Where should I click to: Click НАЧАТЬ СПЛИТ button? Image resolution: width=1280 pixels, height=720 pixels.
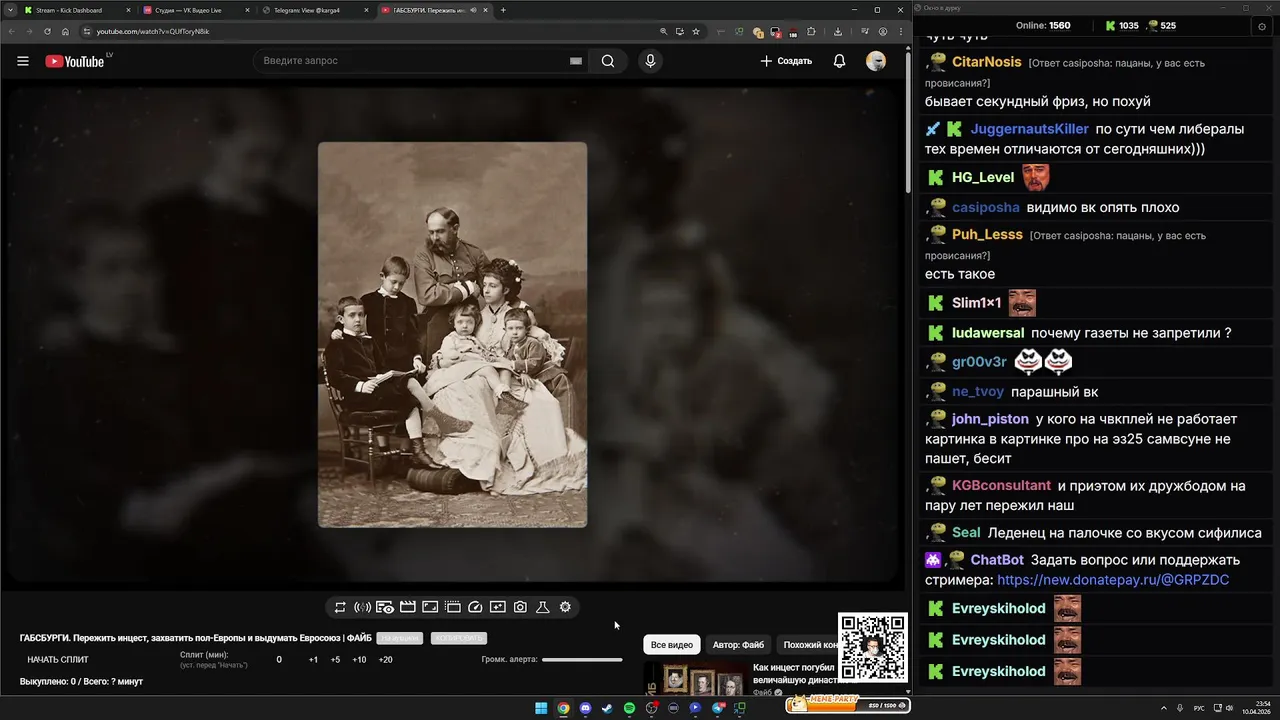(x=58, y=660)
